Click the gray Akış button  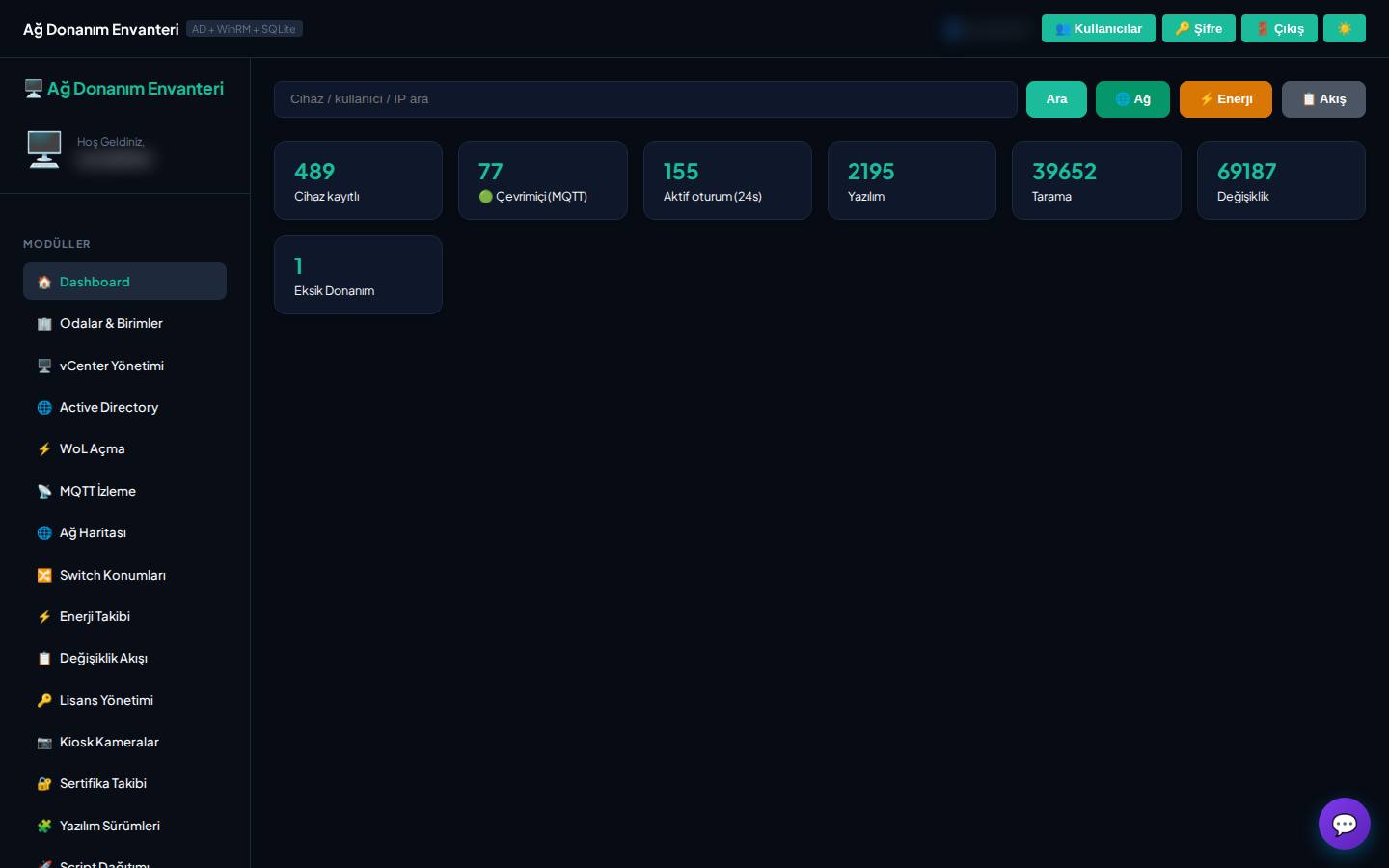pos(1323,99)
